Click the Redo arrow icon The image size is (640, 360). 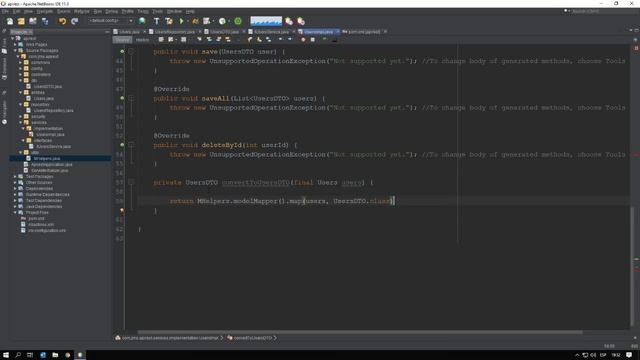[74, 21]
